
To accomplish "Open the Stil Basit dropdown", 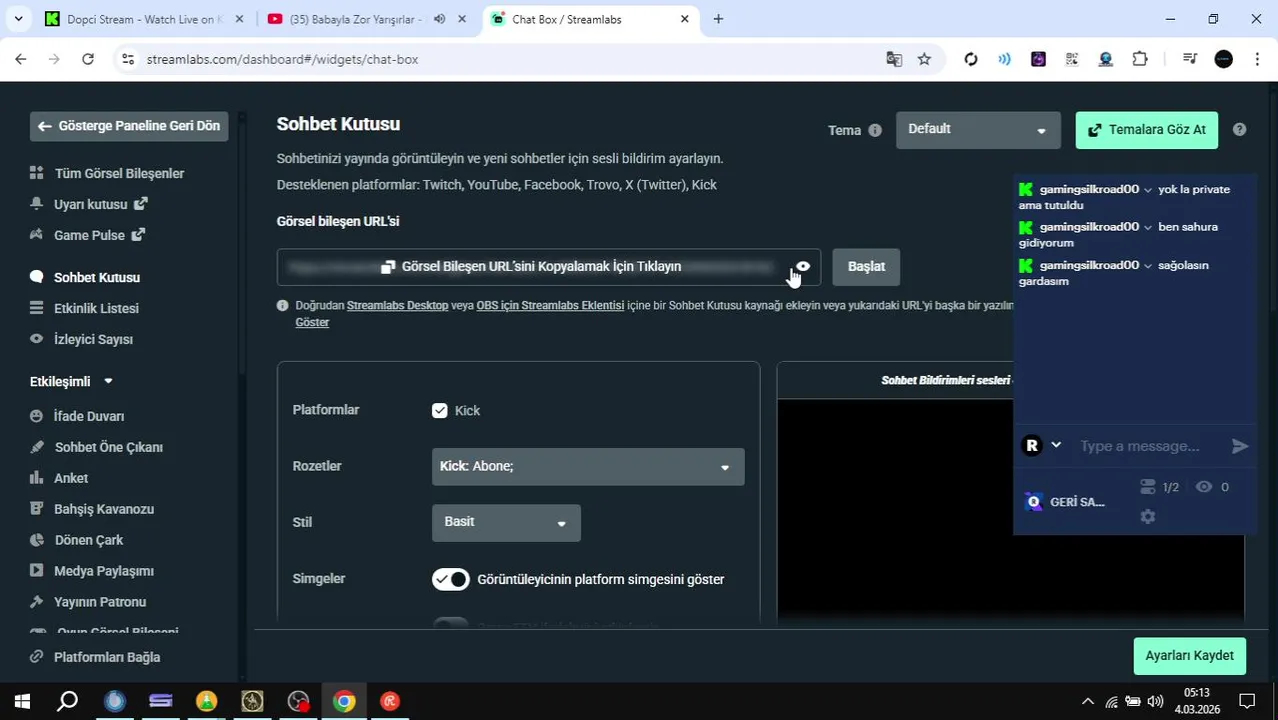I will point(506,523).
